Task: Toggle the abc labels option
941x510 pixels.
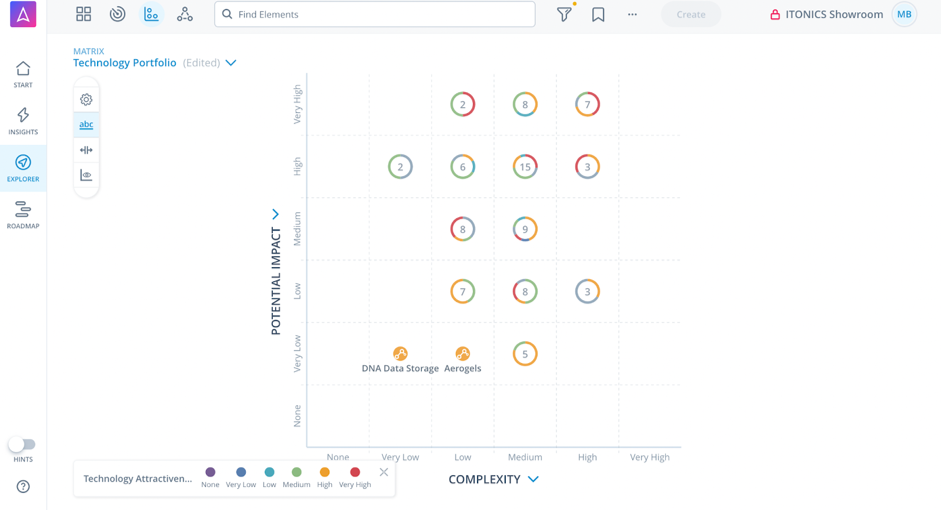Action: 86,125
